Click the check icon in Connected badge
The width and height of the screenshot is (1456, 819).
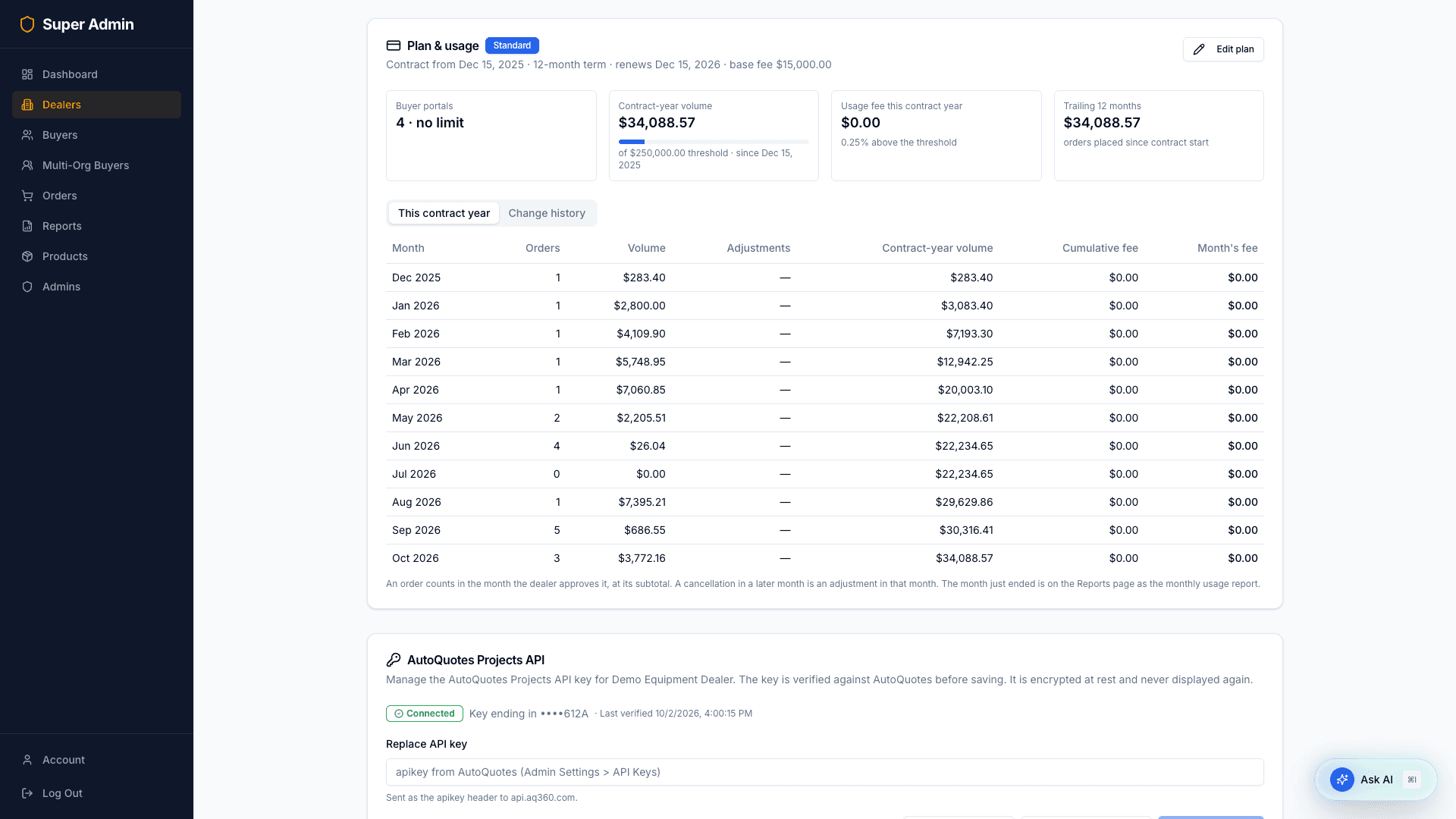click(398, 714)
